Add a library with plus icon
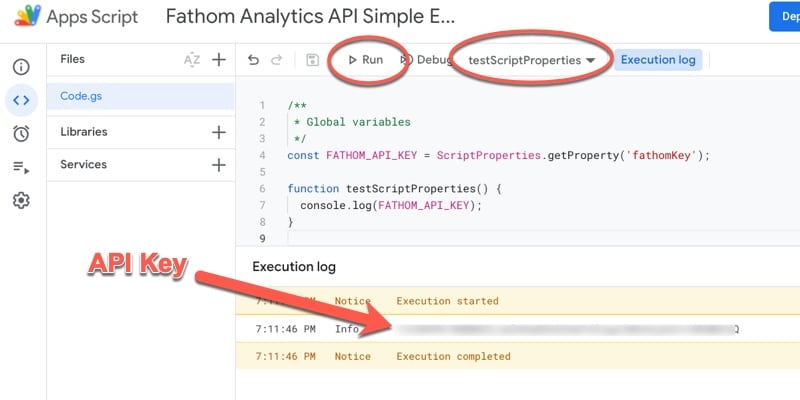The width and height of the screenshot is (800, 400). [x=219, y=133]
